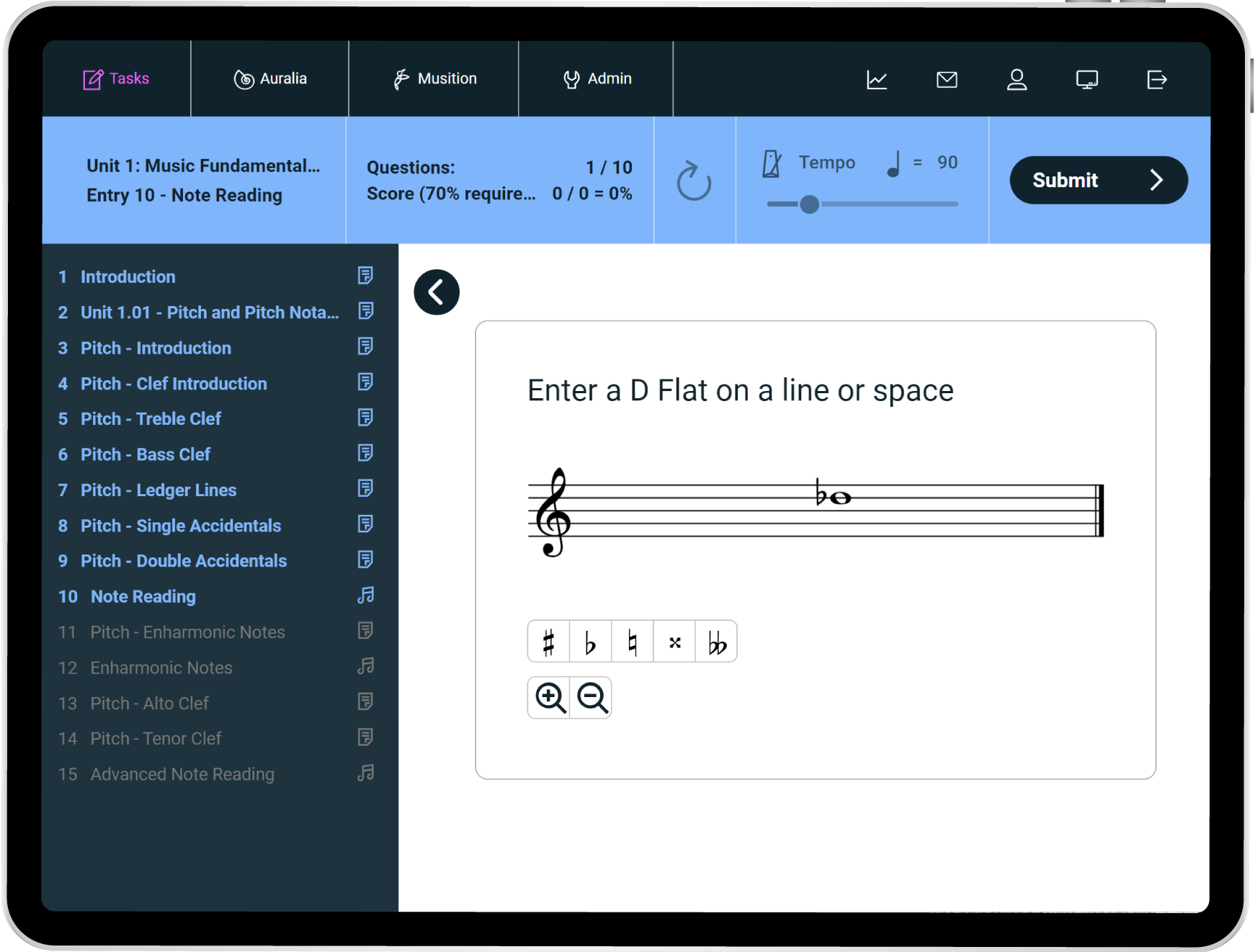Open the Auralia tab

(270, 78)
